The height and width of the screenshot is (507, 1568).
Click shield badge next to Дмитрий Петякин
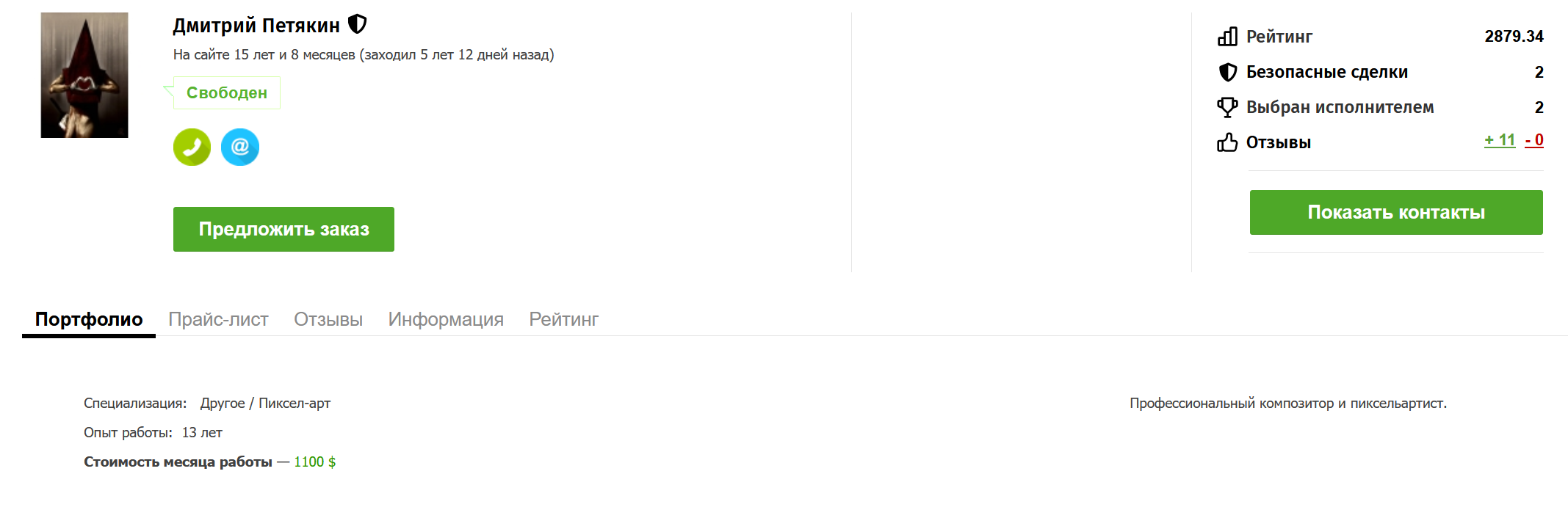357,25
